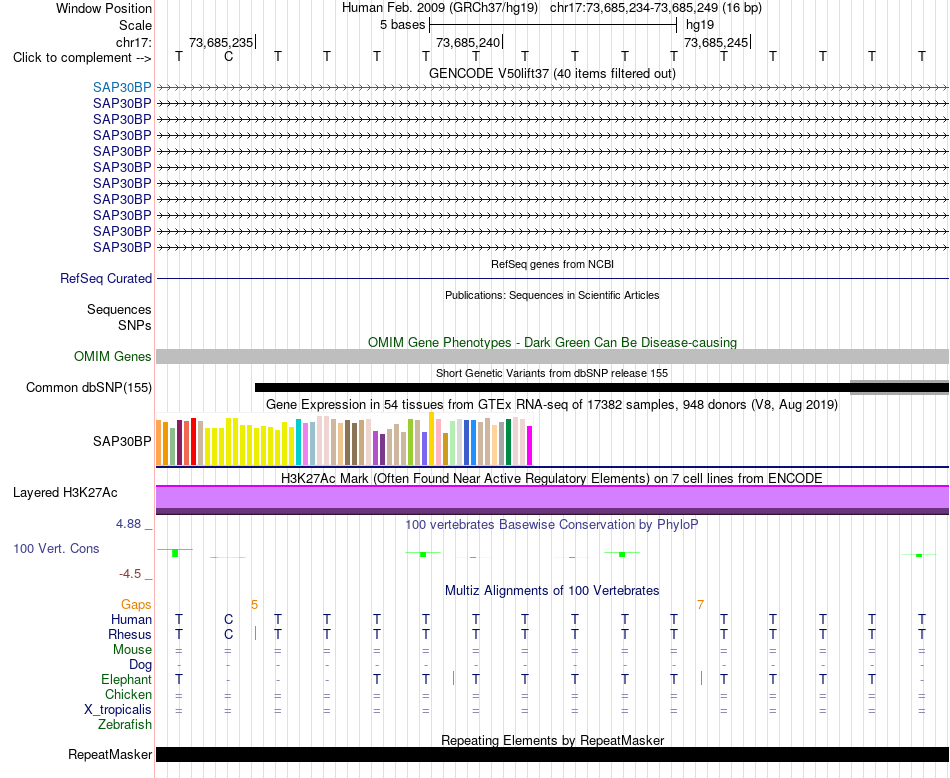Select the short gray dbSNP variant item
Image resolution: width=950 pixels, height=778 pixels.
[899, 388]
